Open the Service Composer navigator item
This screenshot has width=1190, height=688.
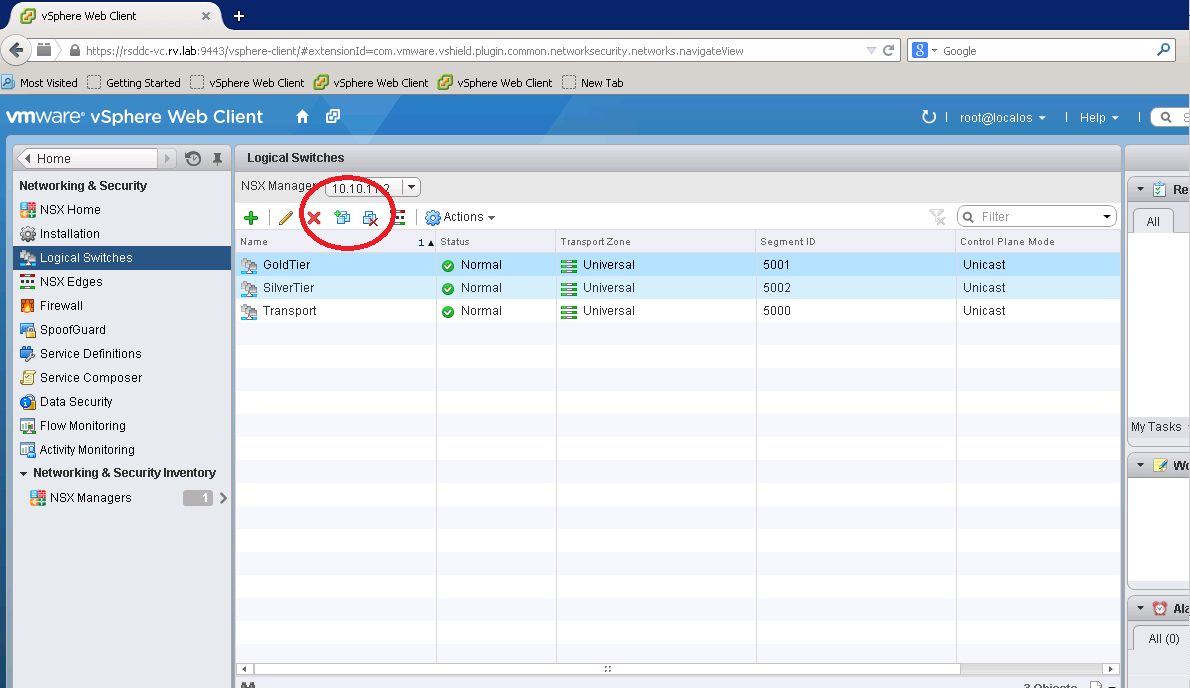click(x=90, y=378)
